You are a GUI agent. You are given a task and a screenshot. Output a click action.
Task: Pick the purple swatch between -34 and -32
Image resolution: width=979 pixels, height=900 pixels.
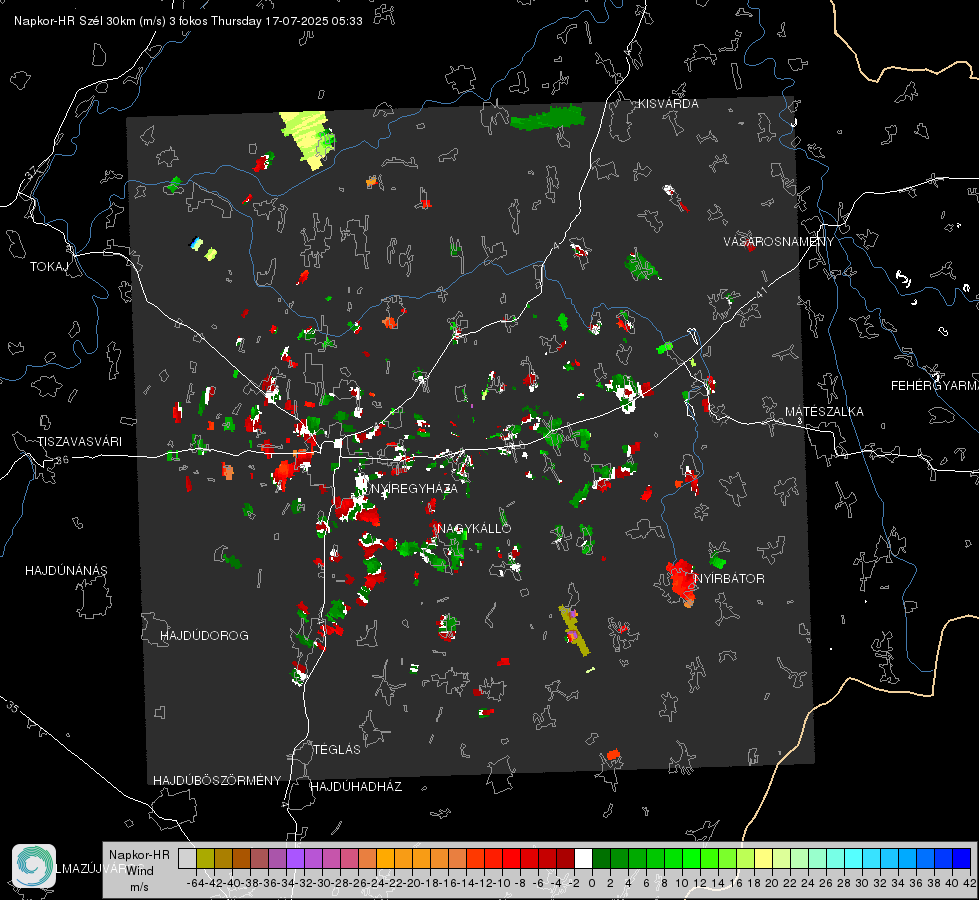pyautogui.click(x=295, y=858)
